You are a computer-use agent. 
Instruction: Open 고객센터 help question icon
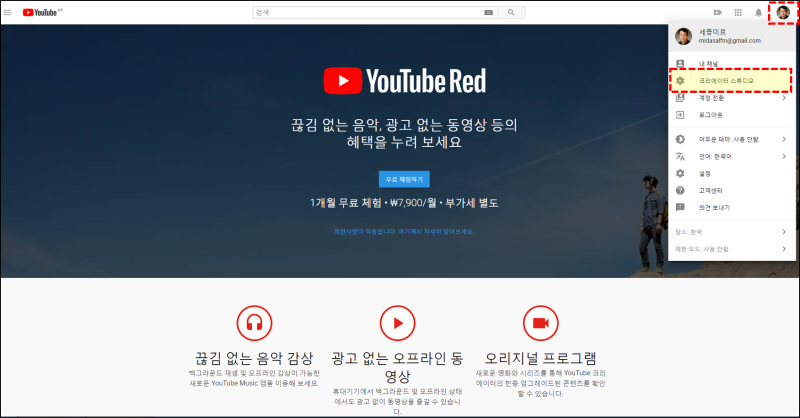pos(680,190)
